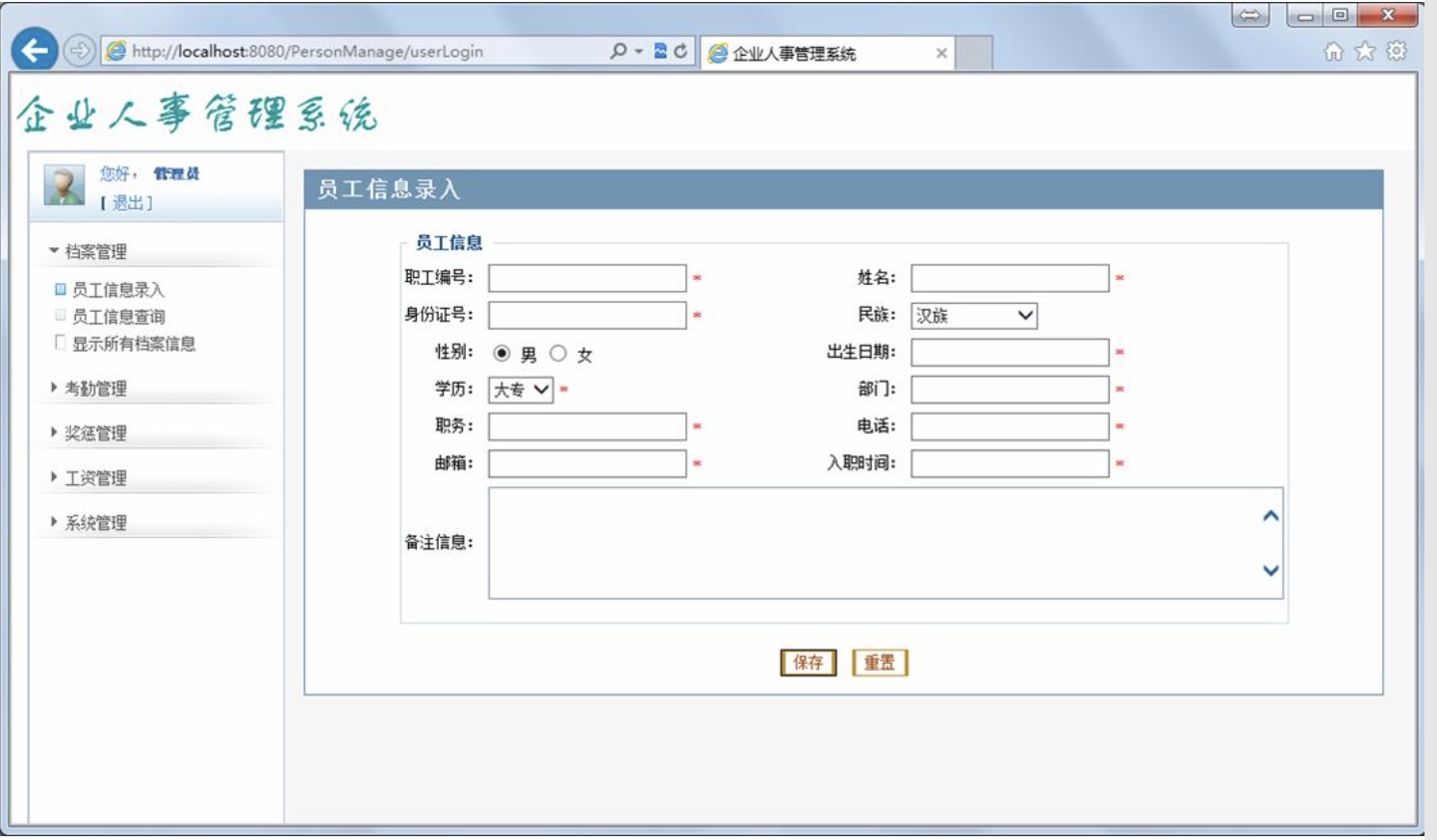The image size is (1437, 840).
Task: Open the browser home icon
Action: [x=1333, y=52]
